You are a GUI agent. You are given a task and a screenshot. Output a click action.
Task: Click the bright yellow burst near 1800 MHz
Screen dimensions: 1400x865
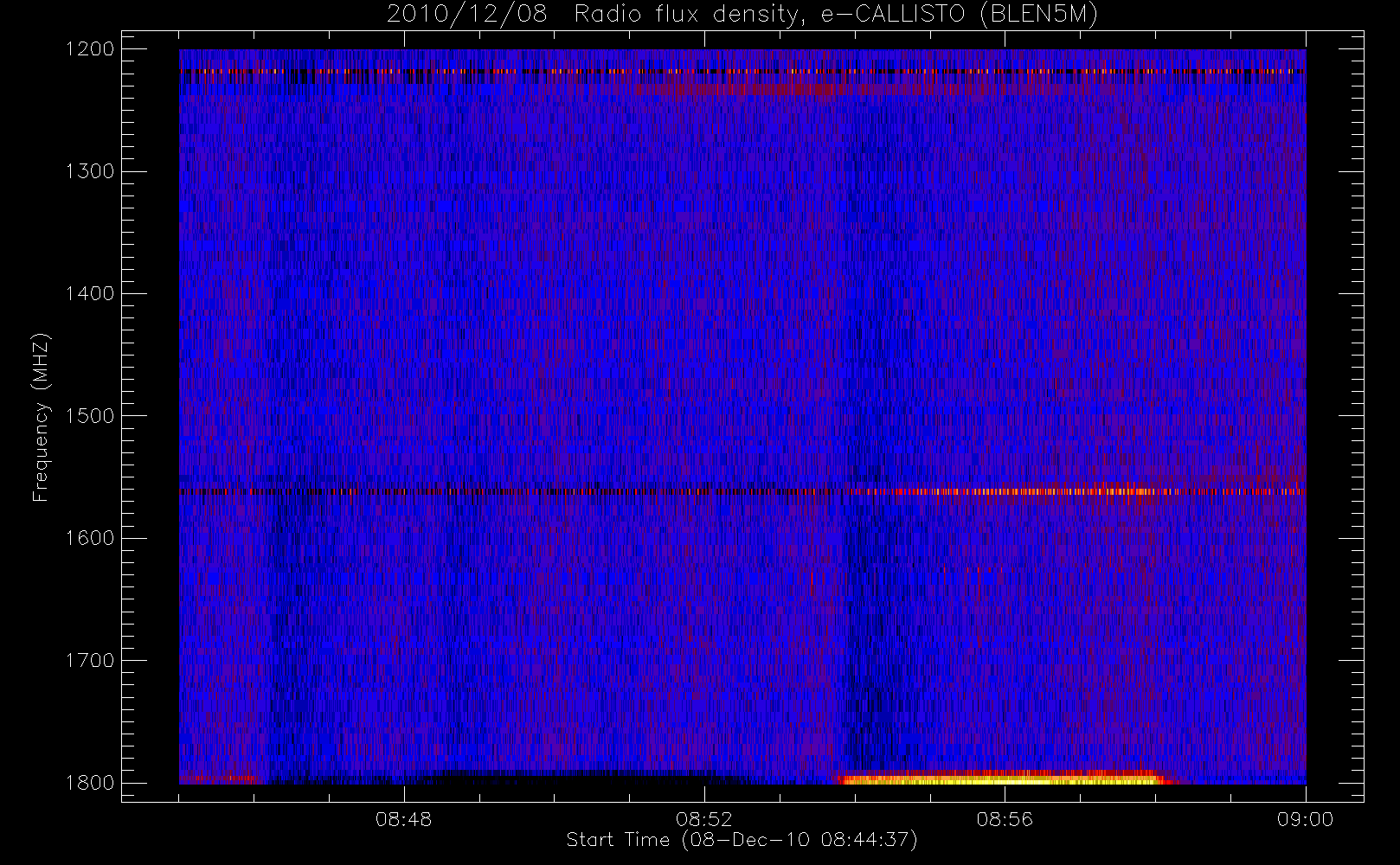1004,778
